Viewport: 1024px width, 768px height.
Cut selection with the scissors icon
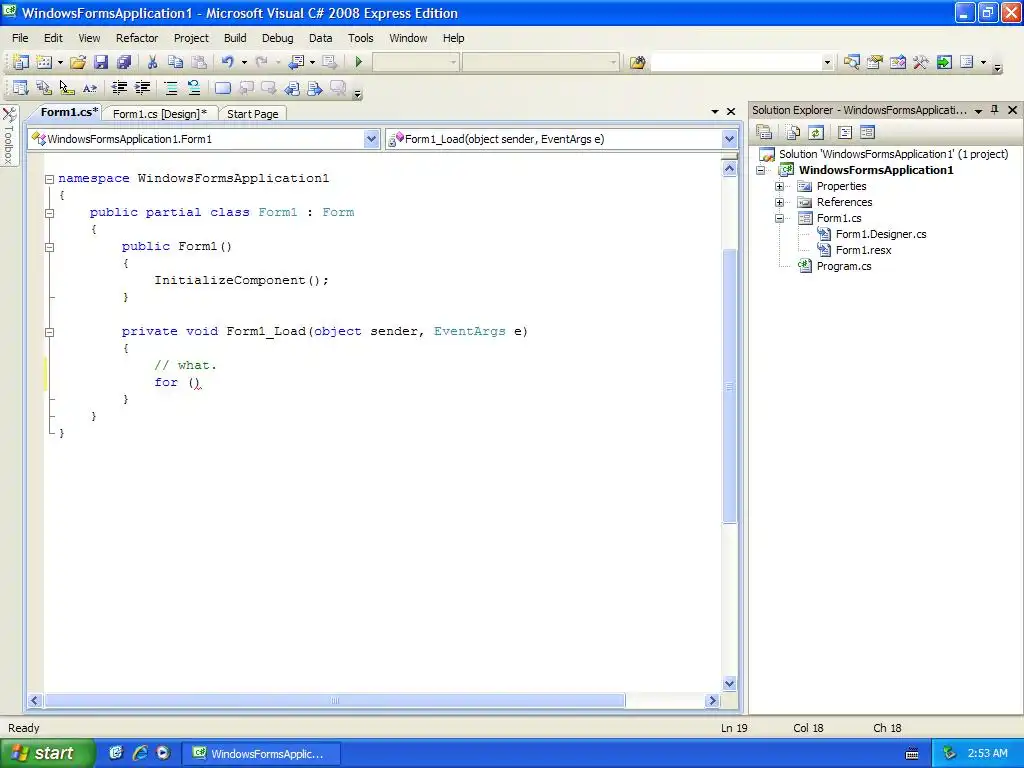[x=152, y=62]
